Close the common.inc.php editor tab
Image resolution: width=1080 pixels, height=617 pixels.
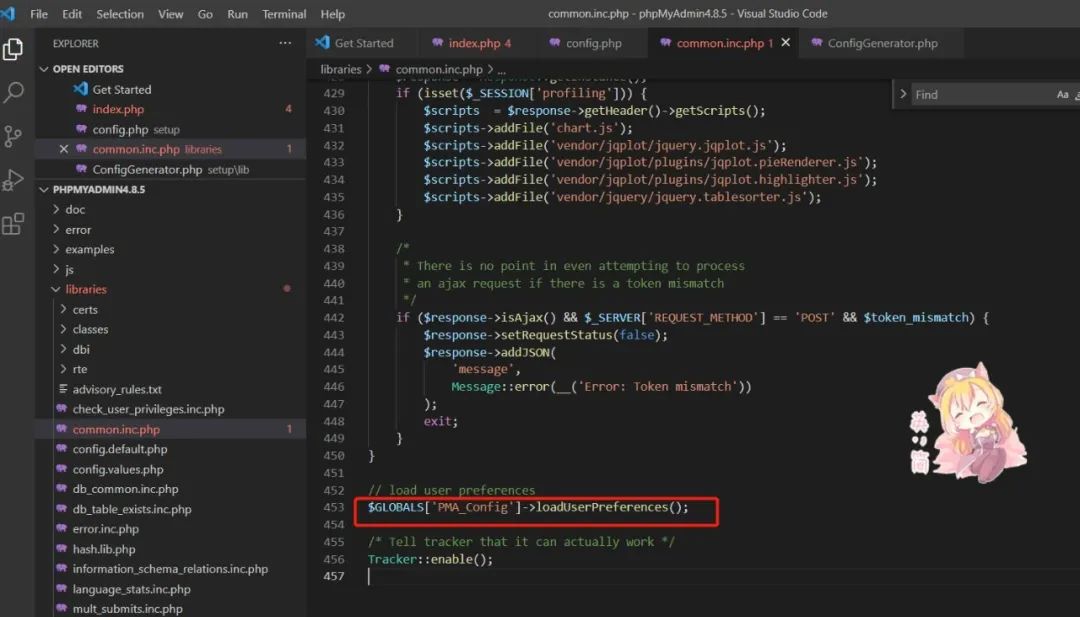(x=785, y=43)
